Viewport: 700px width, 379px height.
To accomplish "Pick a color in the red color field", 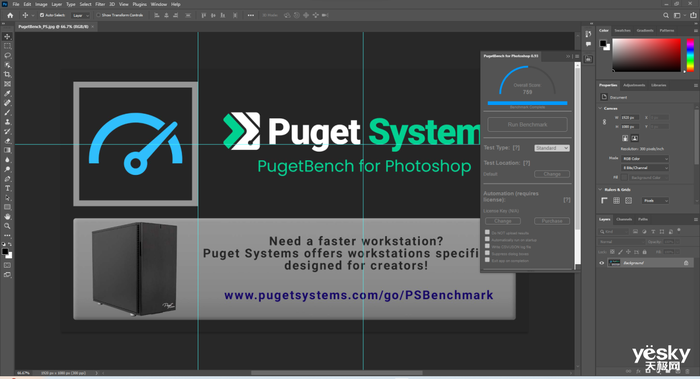I will pos(646,55).
